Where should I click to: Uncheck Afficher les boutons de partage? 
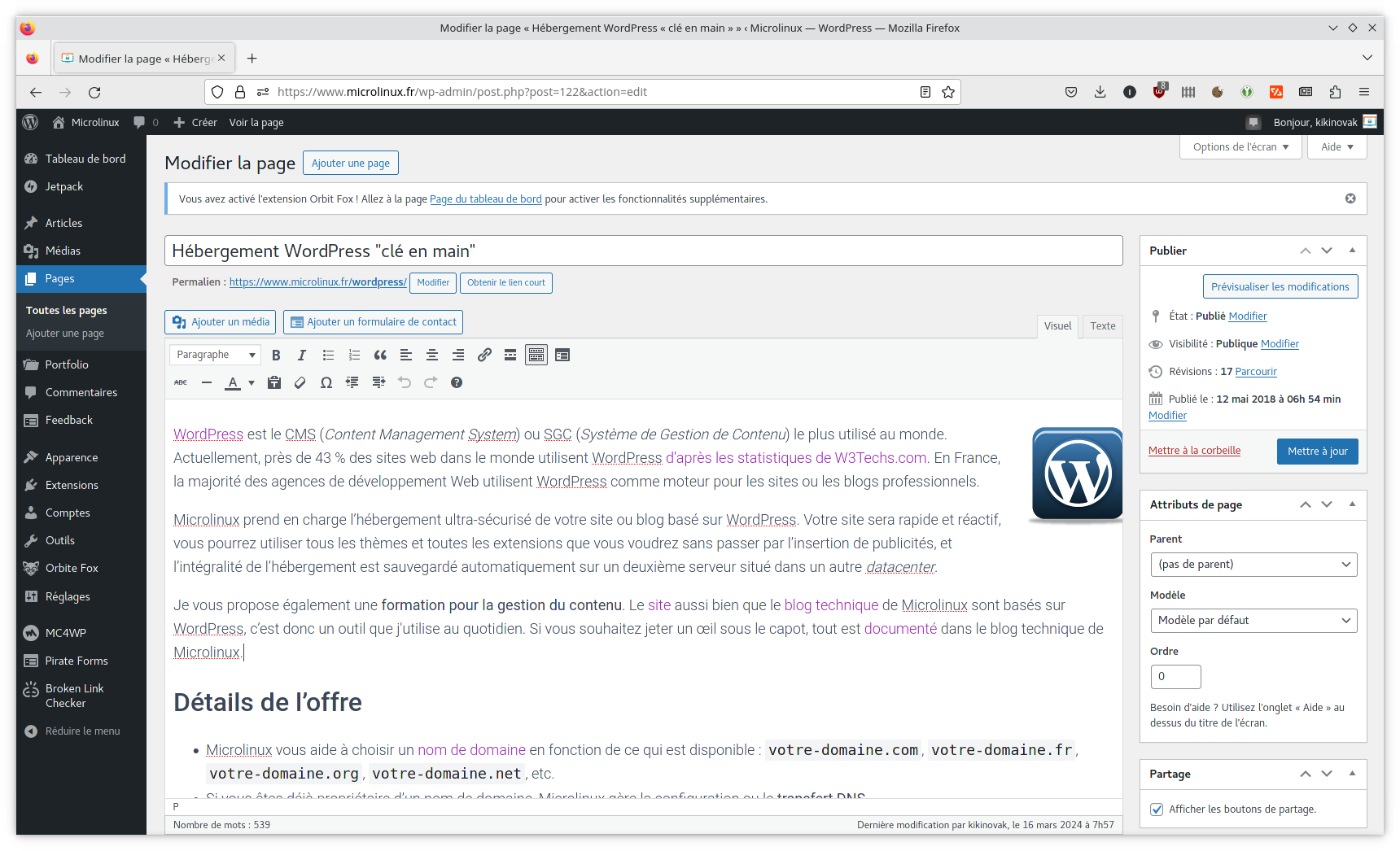(x=1157, y=809)
